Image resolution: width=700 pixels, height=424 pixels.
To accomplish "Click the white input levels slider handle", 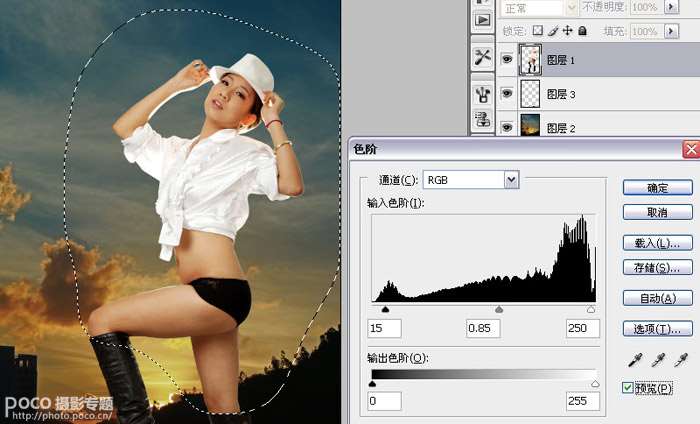I will pyautogui.click(x=591, y=309).
